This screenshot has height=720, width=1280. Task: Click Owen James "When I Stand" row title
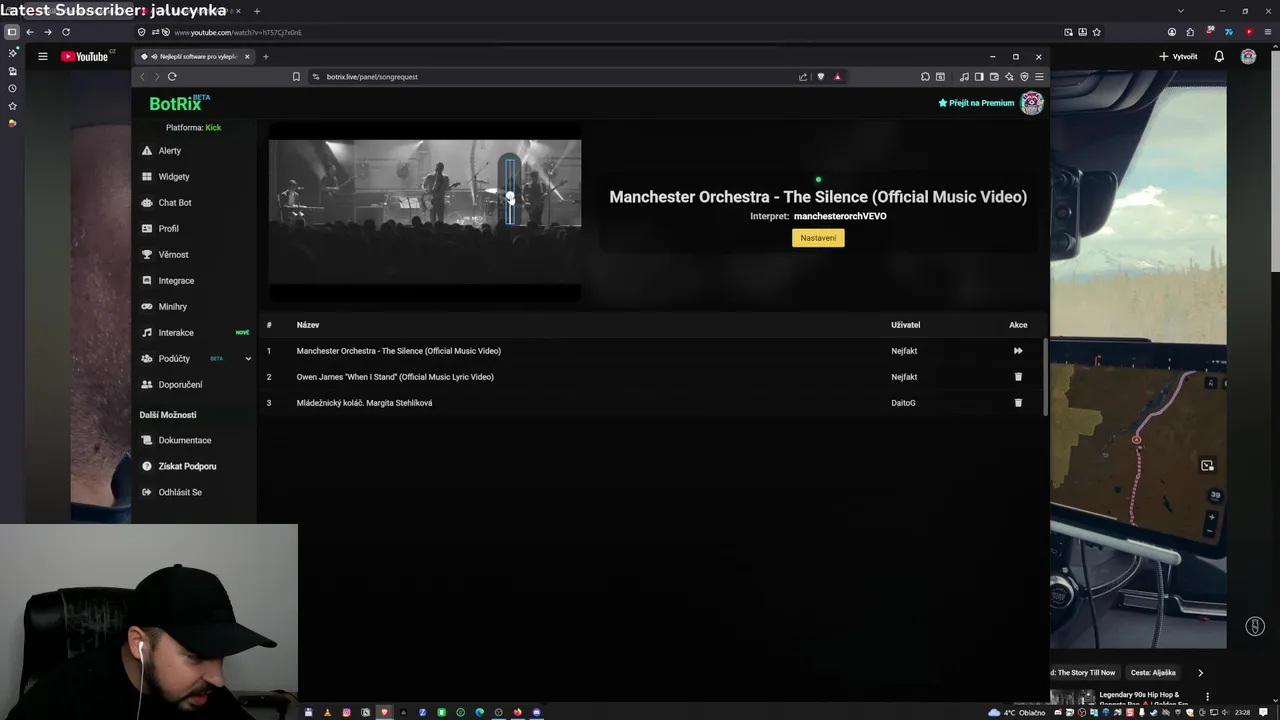tap(395, 377)
